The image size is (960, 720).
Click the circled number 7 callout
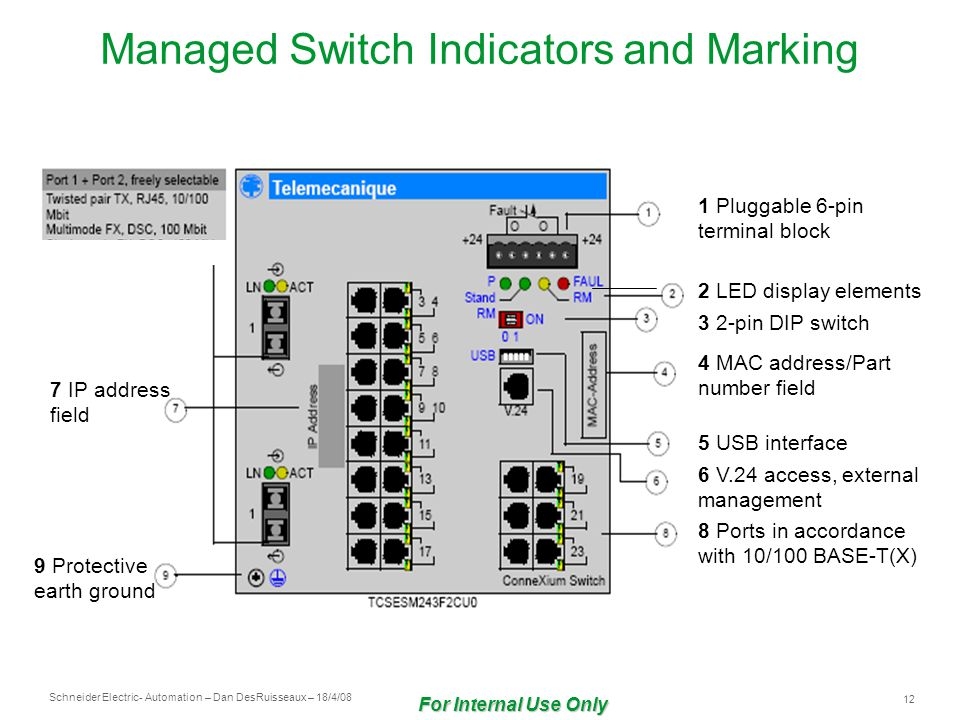point(176,410)
